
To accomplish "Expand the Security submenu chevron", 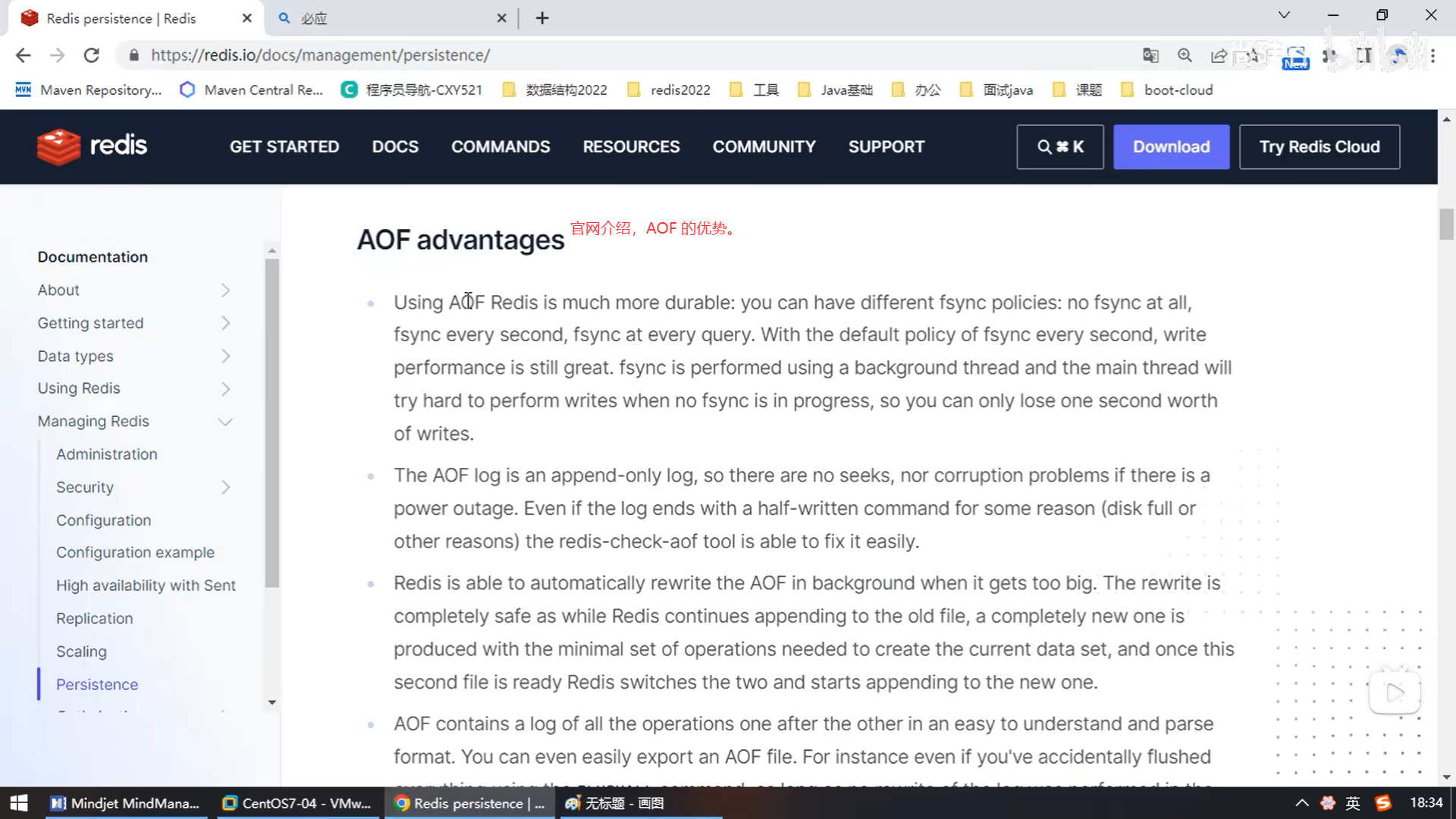I will pos(225,488).
